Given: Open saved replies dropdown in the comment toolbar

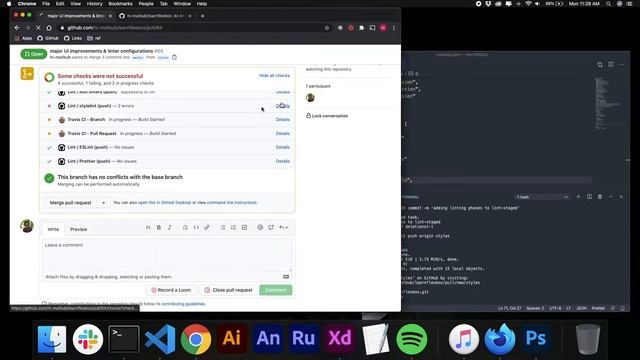Looking at the screenshot, I should 283,227.
